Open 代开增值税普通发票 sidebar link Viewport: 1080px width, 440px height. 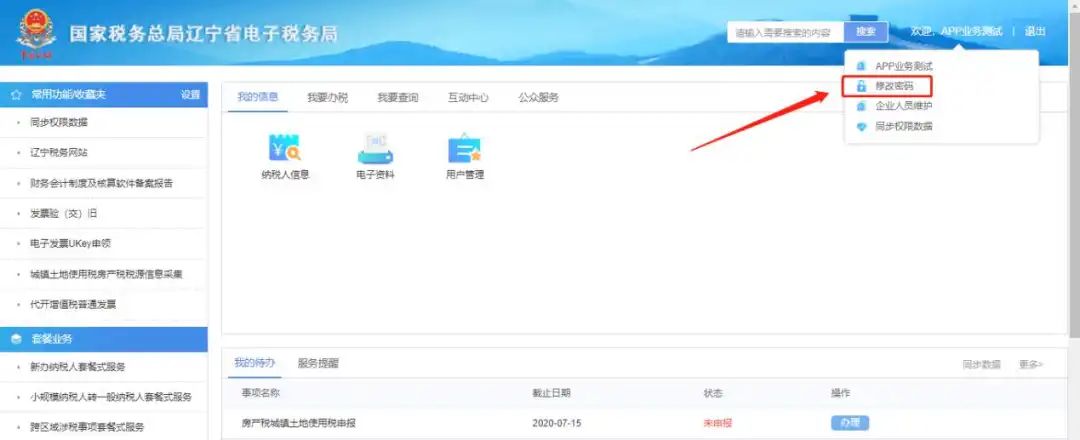[73, 304]
